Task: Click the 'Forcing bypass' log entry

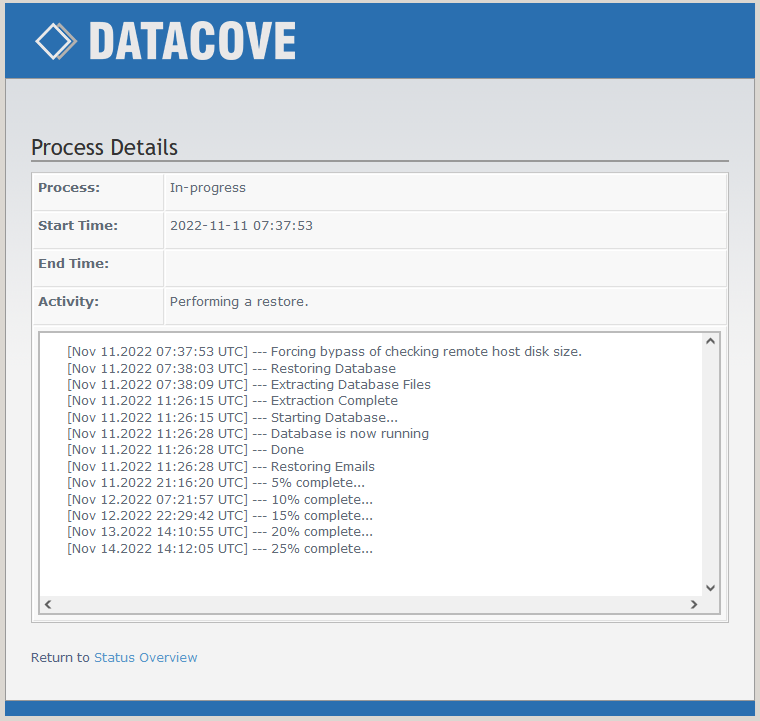Action: coord(324,351)
